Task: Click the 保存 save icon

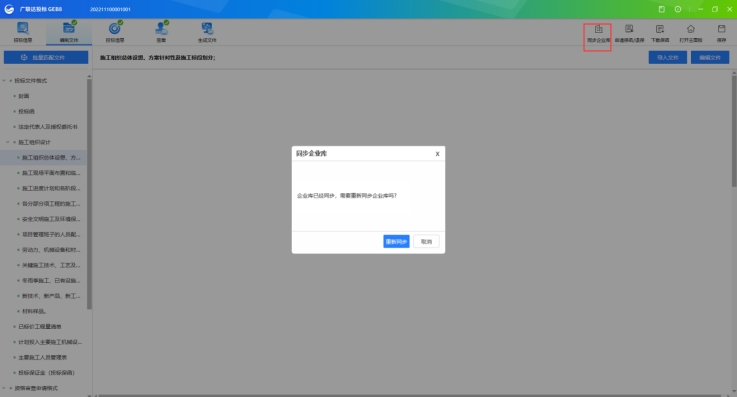Action: pos(721,34)
